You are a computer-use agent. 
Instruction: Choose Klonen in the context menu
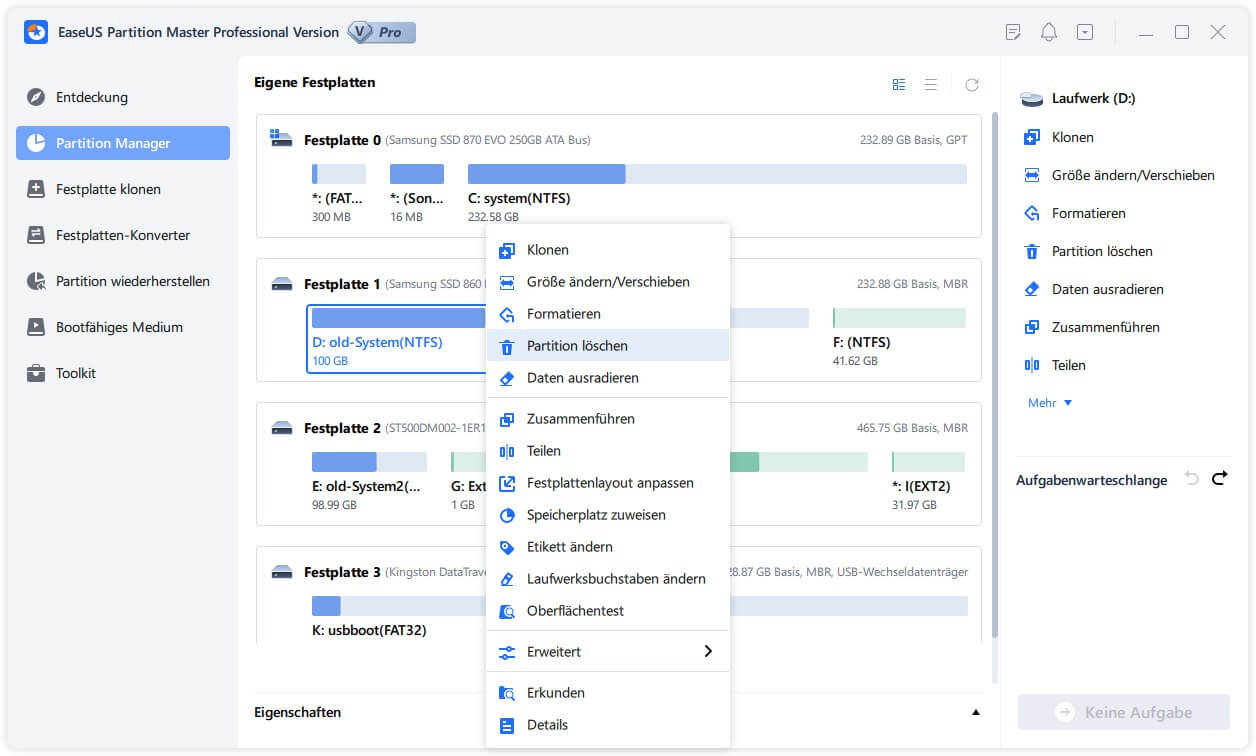(608, 250)
